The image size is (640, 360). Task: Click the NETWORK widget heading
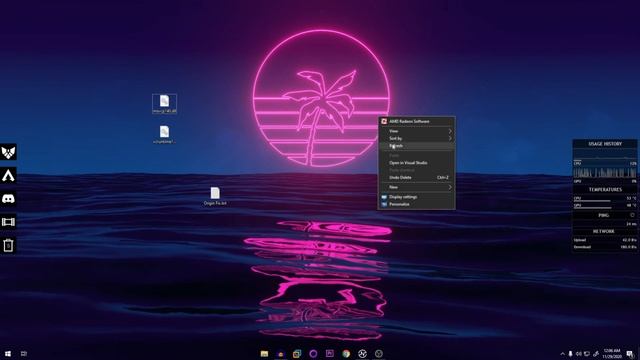tap(604, 231)
